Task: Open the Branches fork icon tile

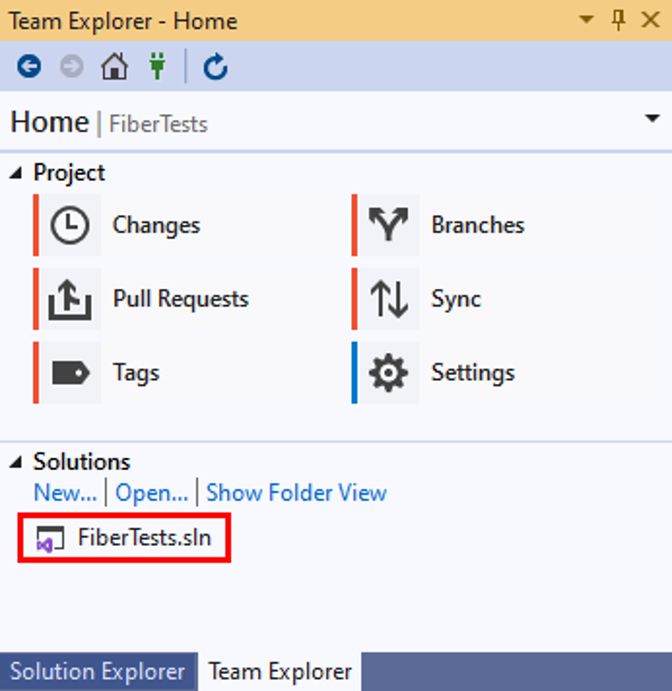Action: (x=388, y=225)
